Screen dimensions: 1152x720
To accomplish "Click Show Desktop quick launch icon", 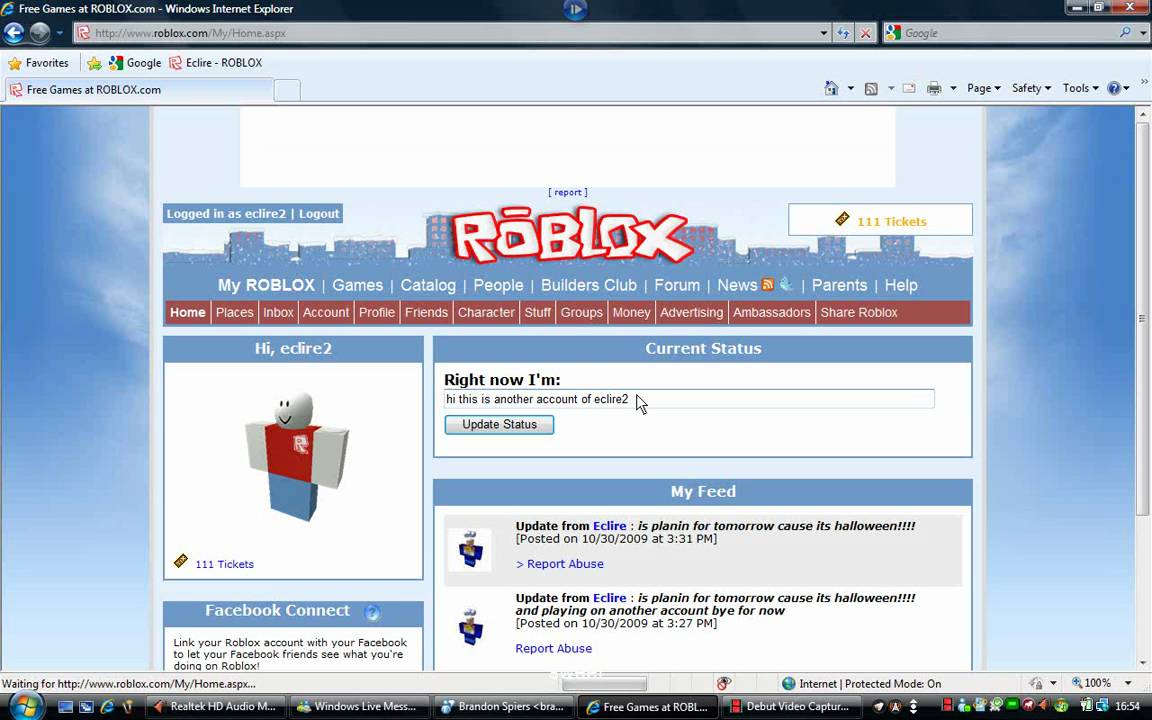I will [65, 707].
